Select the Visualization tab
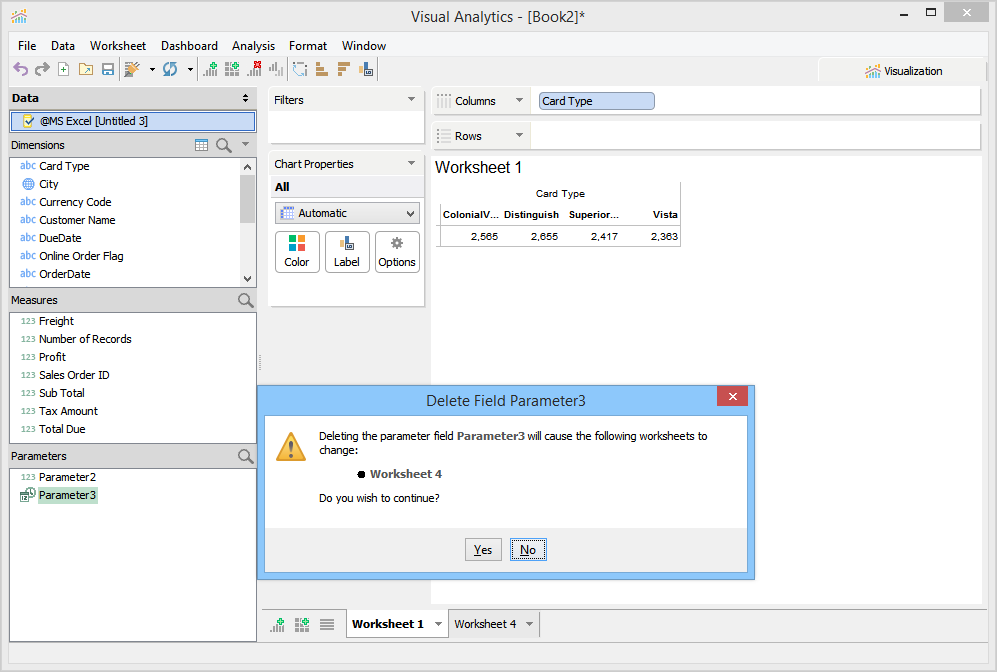The width and height of the screenshot is (997, 672). click(903, 71)
